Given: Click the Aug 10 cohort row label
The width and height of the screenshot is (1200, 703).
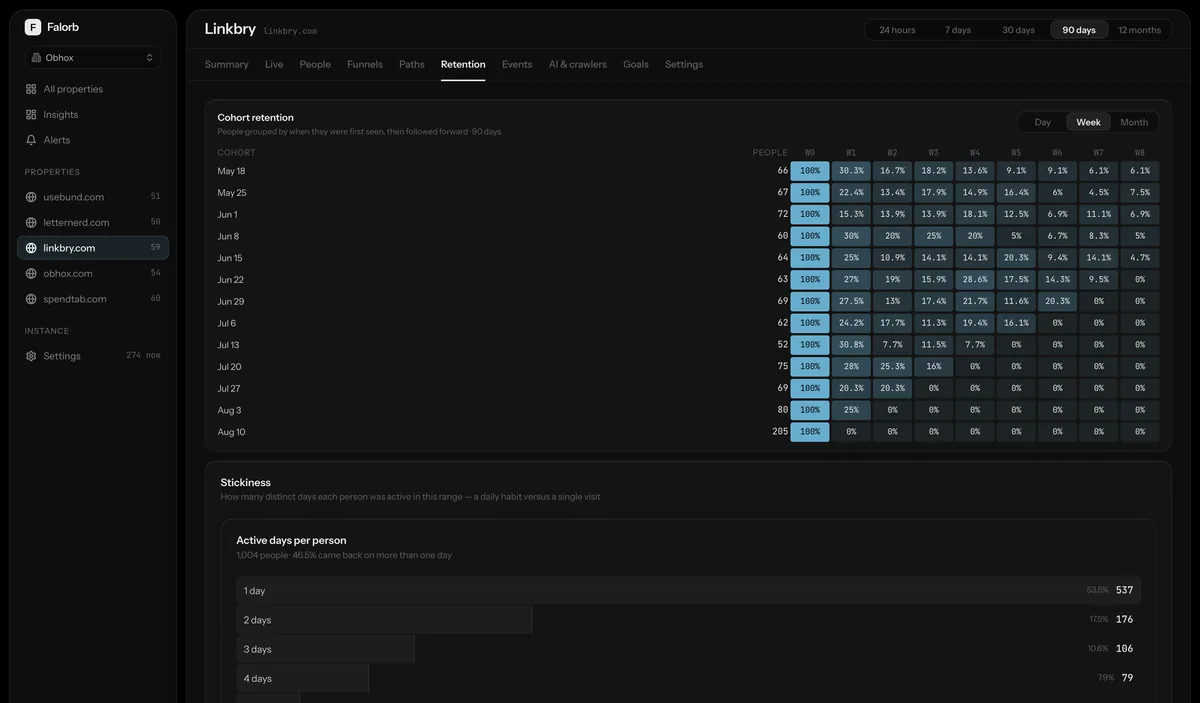Looking at the screenshot, I should 231,432.
